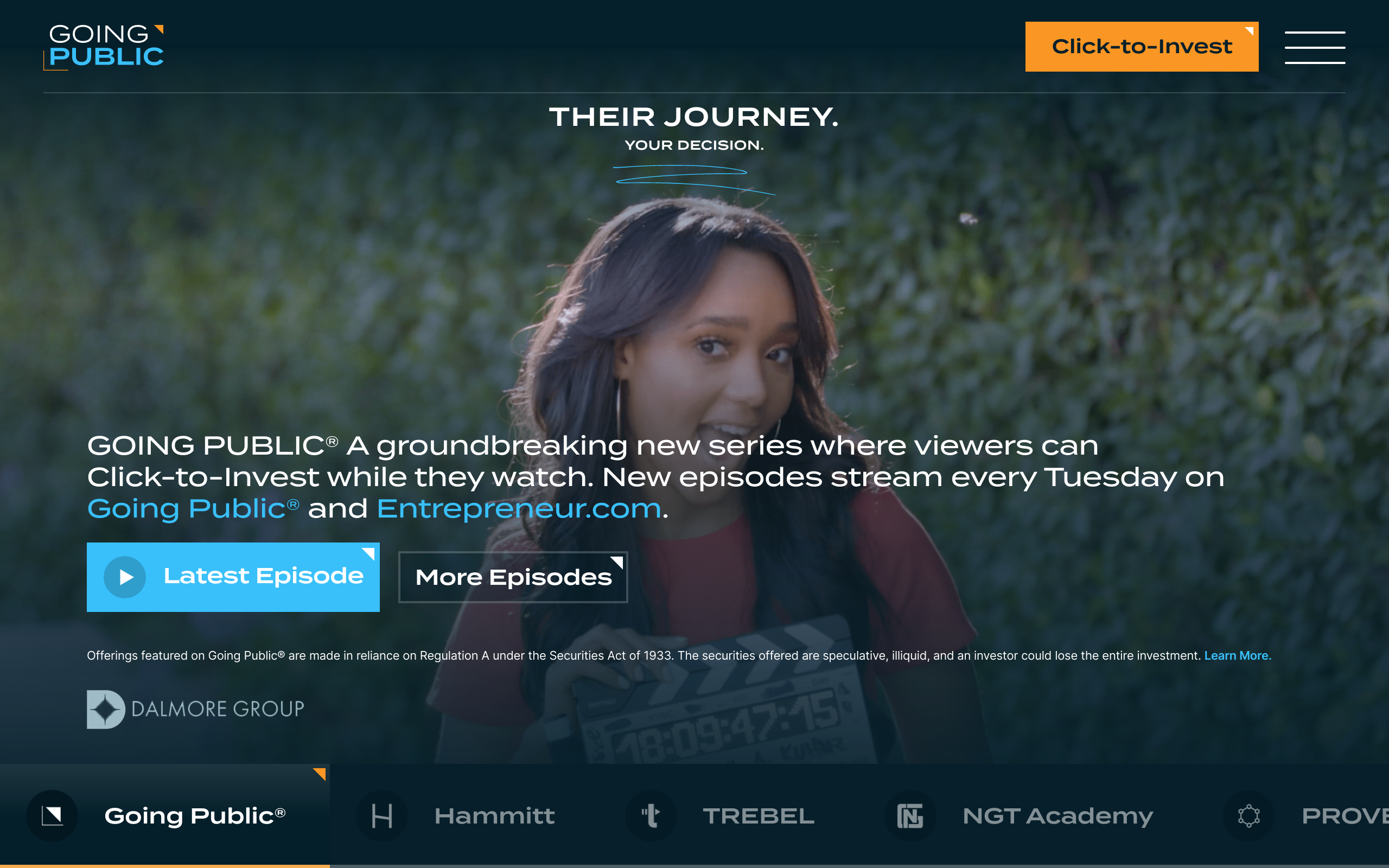This screenshot has height=868, width=1389.
Task: Click the Dalmore Group logo
Action: (196, 709)
